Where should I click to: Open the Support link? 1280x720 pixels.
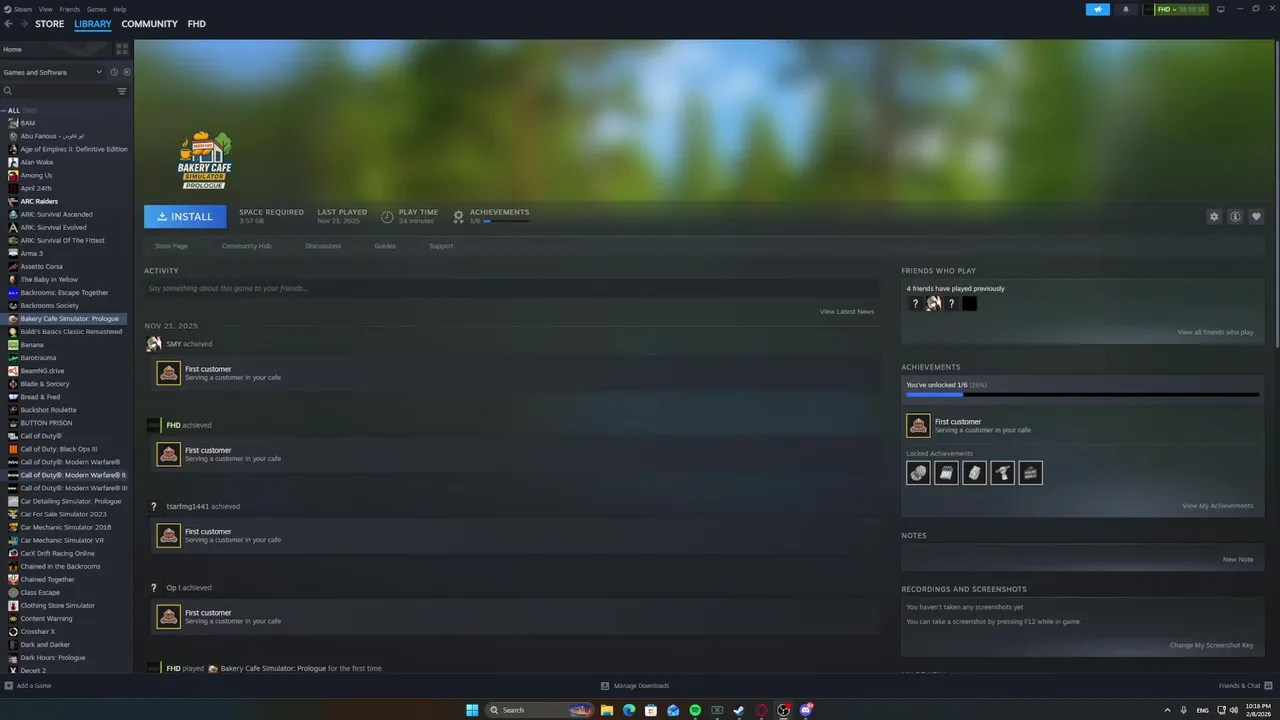pos(441,246)
